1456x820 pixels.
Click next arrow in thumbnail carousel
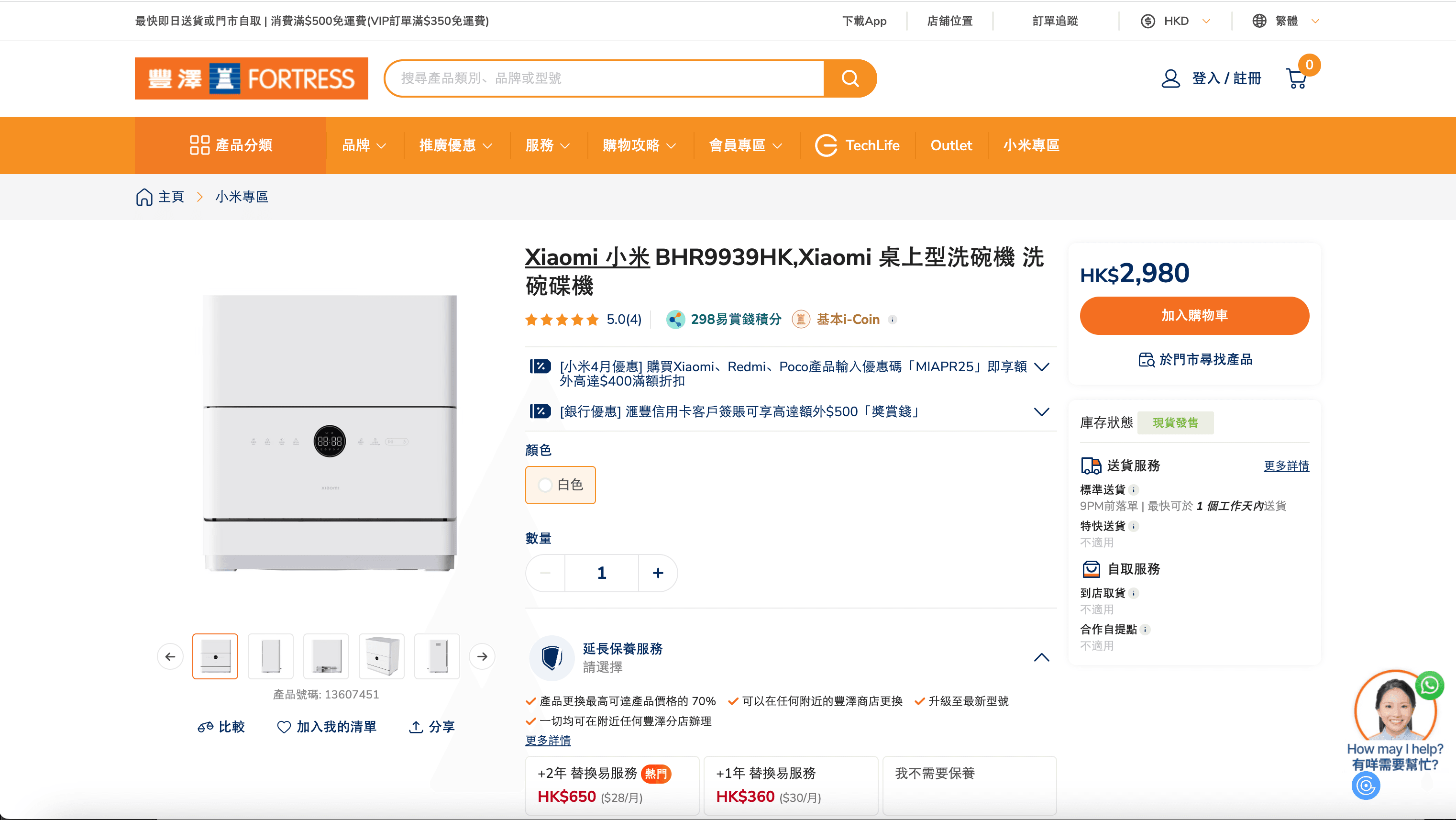click(x=482, y=656)
